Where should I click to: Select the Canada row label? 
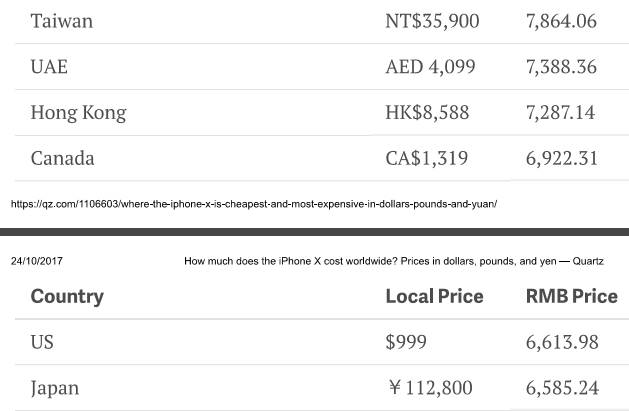pos(63,158)
